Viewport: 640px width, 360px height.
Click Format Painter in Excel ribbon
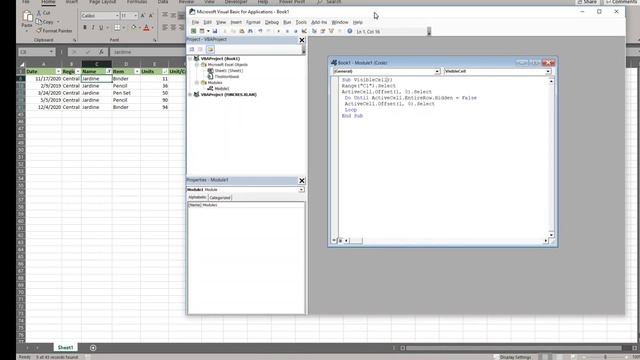(x=54, y=31)
